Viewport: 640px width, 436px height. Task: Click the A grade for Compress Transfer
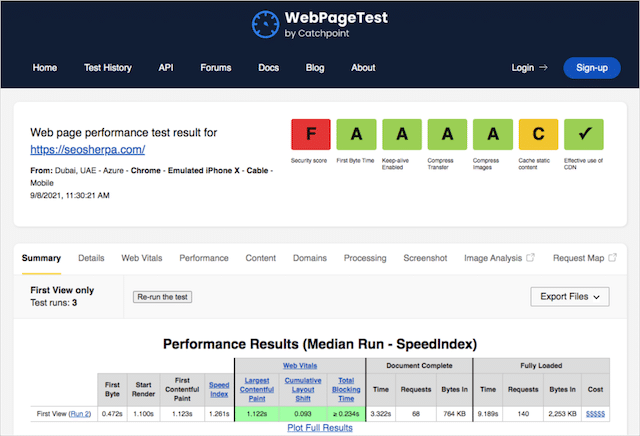[447, 134]
